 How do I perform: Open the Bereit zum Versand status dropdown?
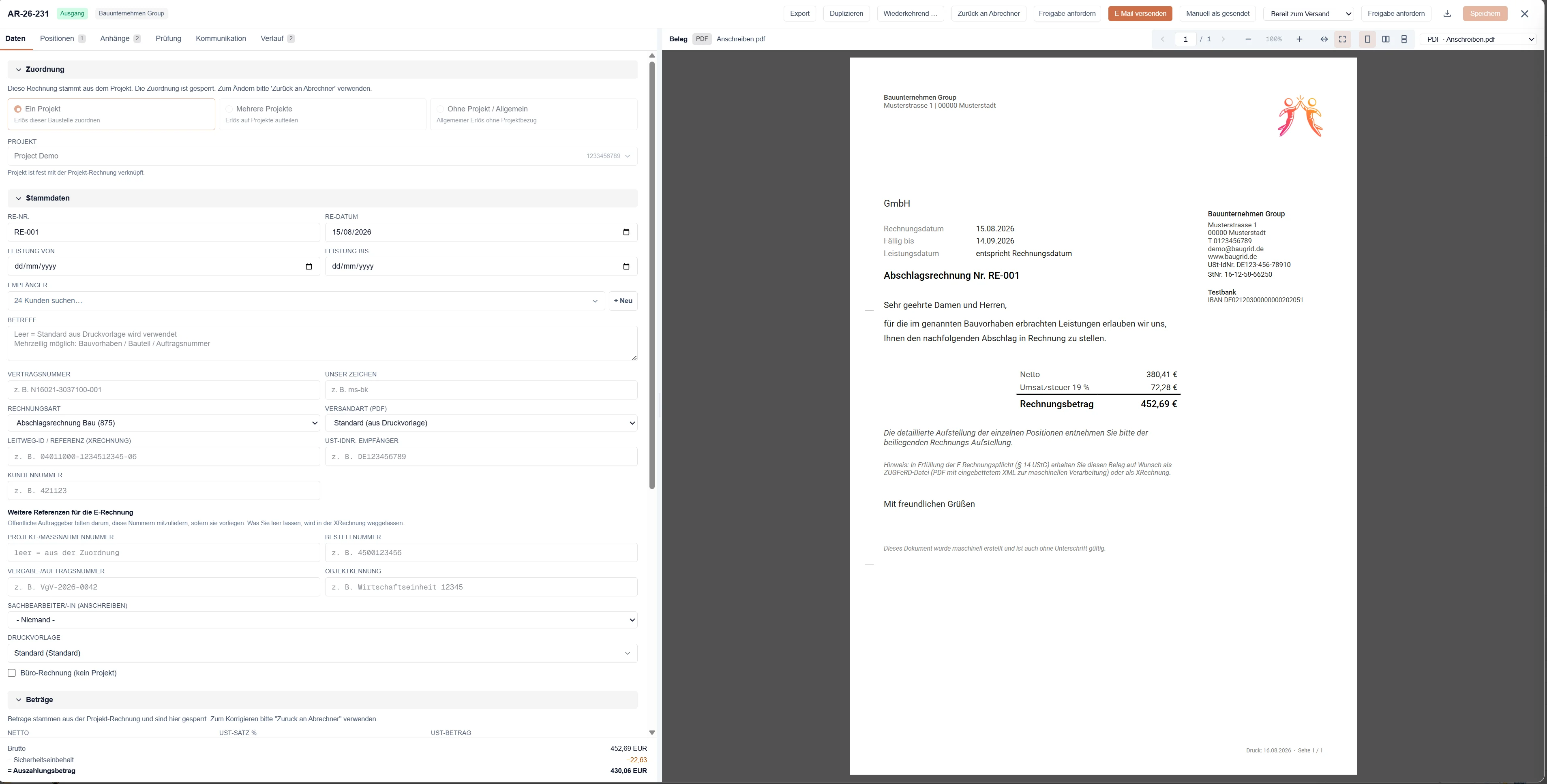(1309, 14)
